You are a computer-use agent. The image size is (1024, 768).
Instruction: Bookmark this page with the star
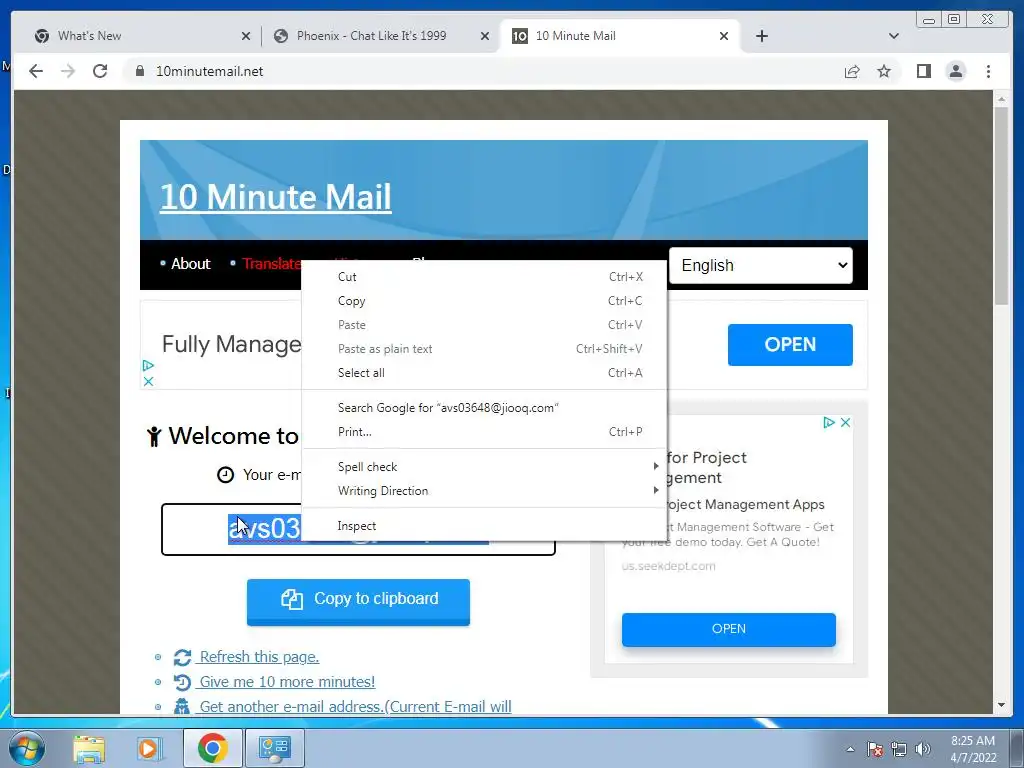tap(884, 71)
